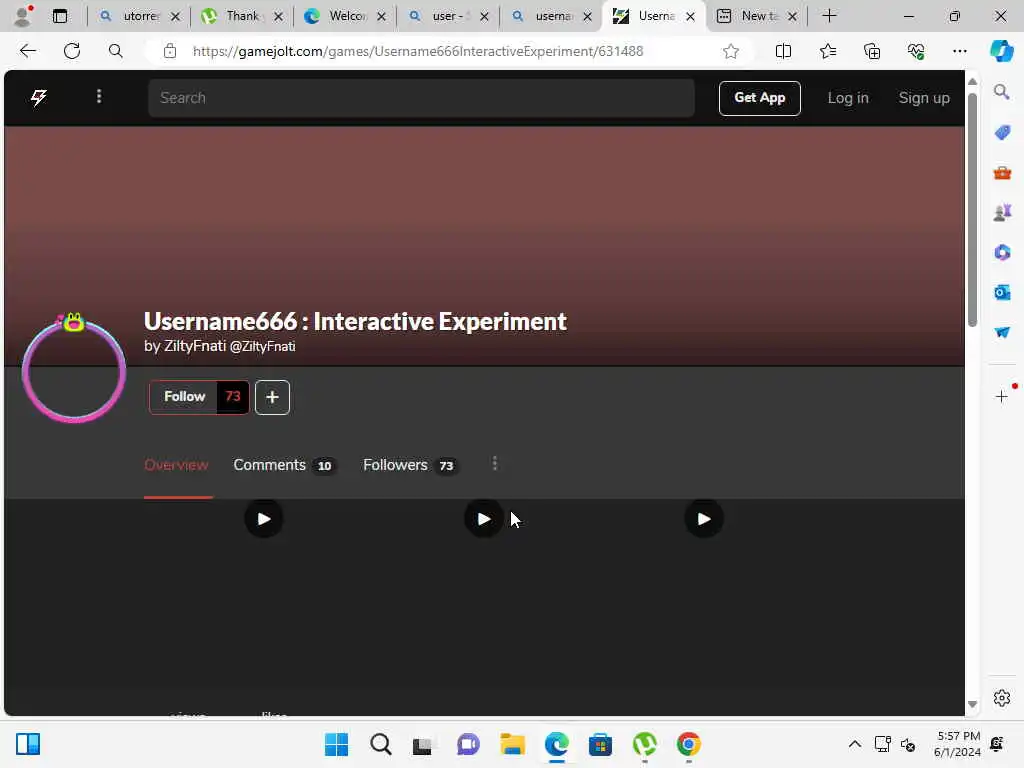Open the Windows Start menu
Image resolution: width=1024 pixels, height=768 pixels.
pos(336,744)
